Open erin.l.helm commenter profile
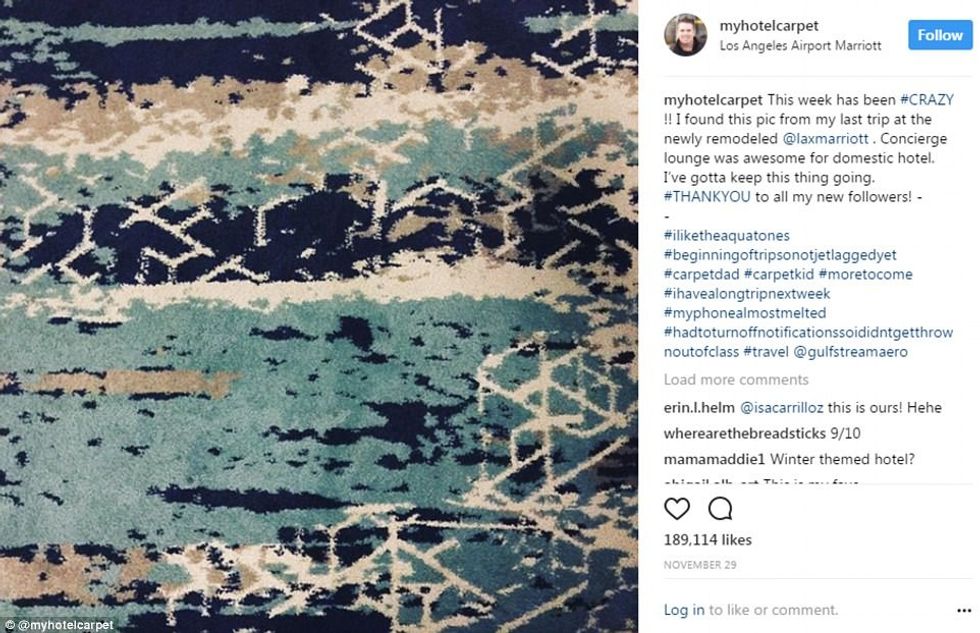980x633 pixels. pyautogui.click(x=699, y=407)
